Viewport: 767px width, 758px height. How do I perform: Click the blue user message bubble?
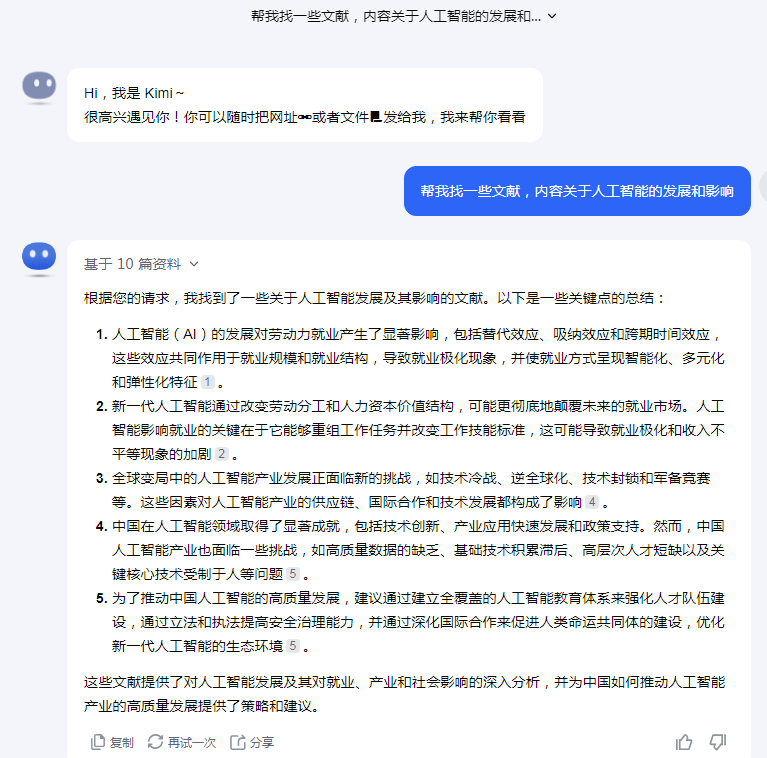577,191
